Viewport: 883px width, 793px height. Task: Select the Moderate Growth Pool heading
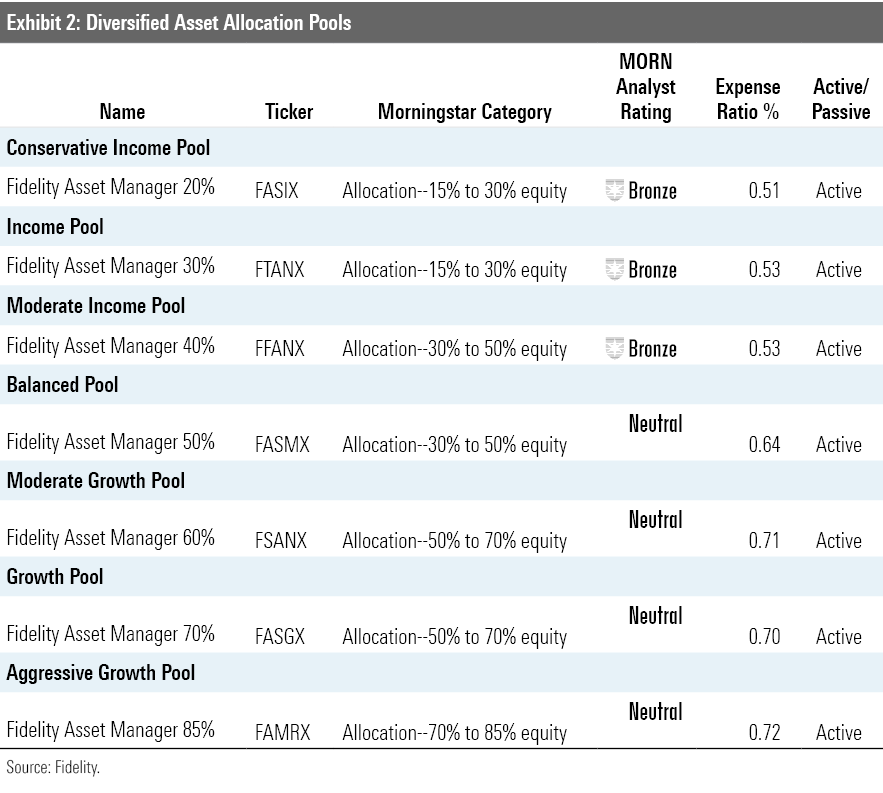[96, 481]
